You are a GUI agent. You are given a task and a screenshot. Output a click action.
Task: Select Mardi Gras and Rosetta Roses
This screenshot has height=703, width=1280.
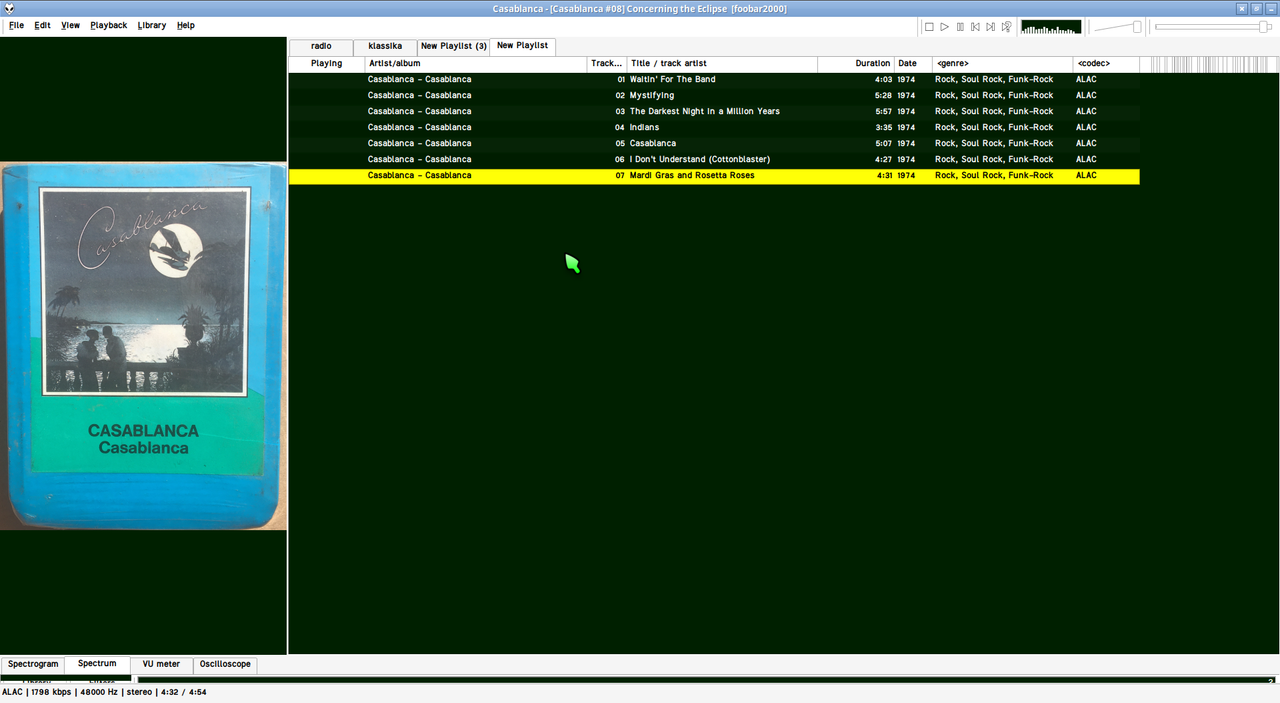[714, 176]
